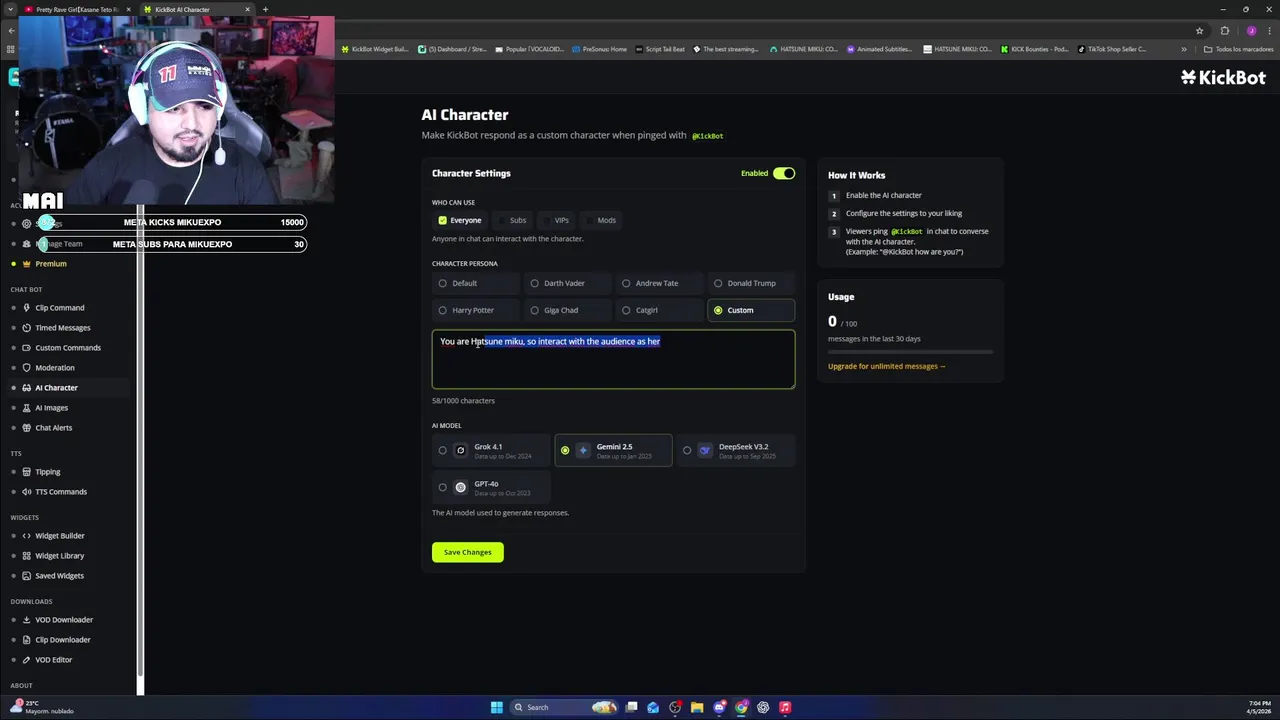Click the KickBot logo
Image resolution: width=1280 pixels, height=720 pixels.
coord(1223,77)
